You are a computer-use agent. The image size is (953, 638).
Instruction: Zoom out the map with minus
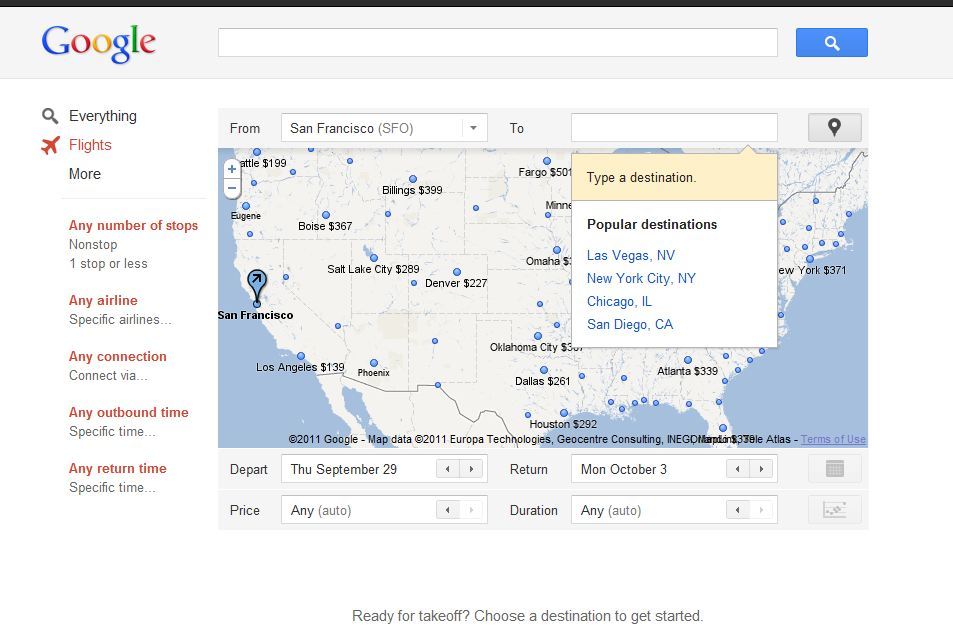pyautogui.click(x=232, y=188)
